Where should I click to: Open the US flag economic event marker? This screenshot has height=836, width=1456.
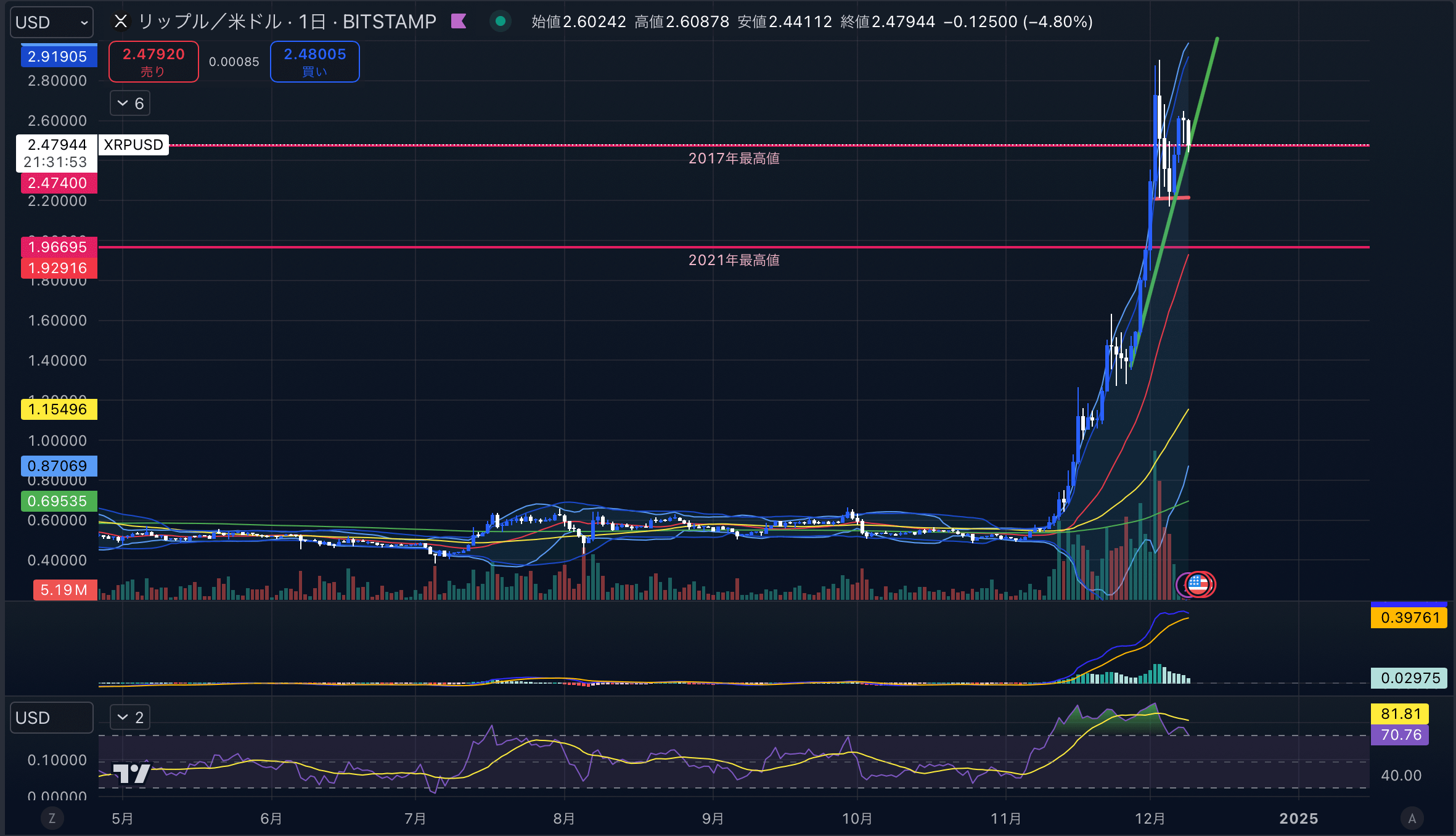1198,584
